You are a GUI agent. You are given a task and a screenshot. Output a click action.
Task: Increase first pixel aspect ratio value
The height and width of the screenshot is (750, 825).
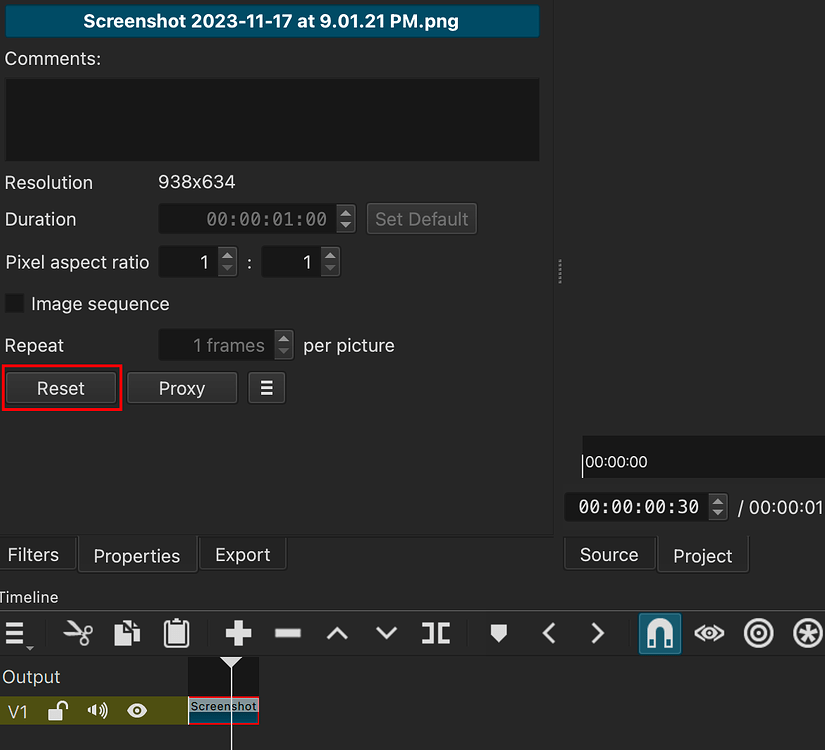(227, 256)
